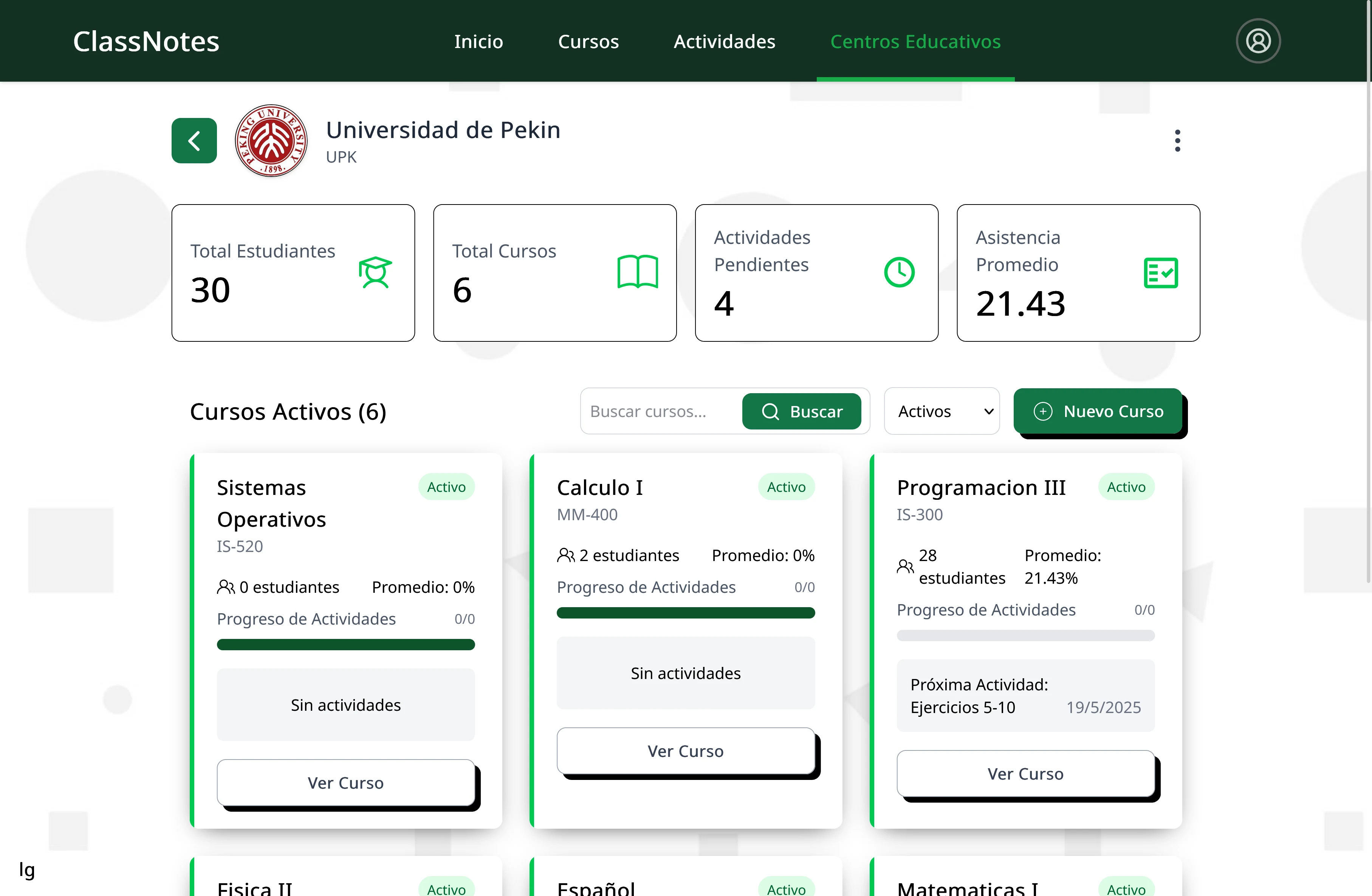Click the attendance checklist icon on Asistencia Promedio
This screenshot has height=896, width=1372.
(x=1161, y=273)
